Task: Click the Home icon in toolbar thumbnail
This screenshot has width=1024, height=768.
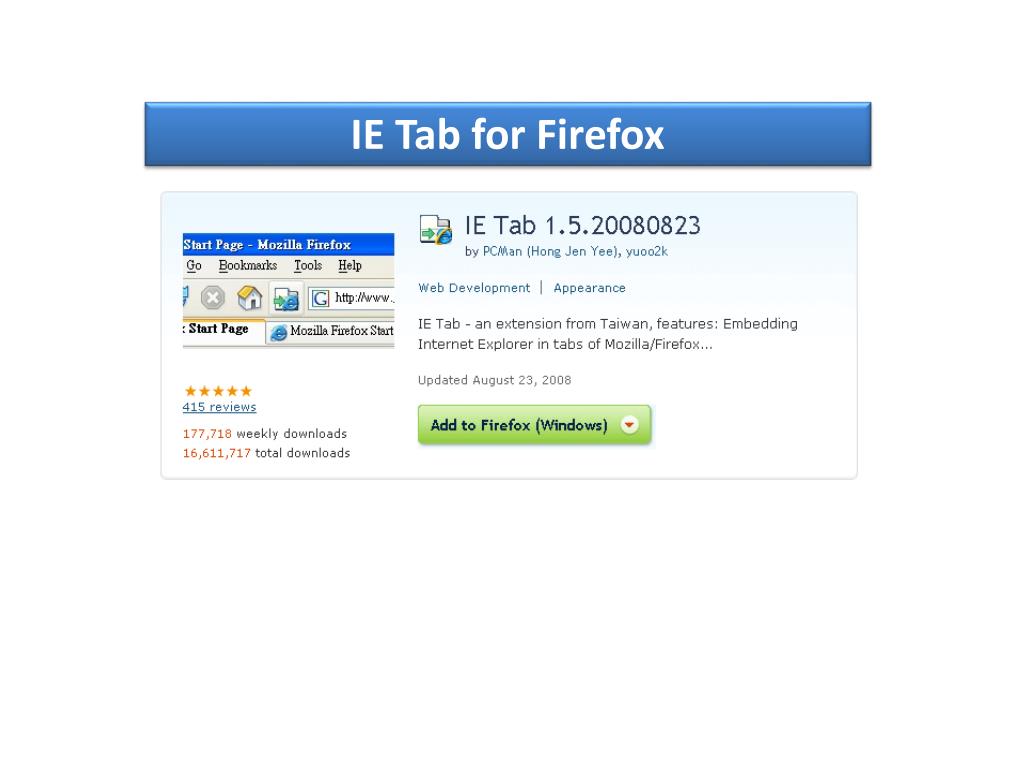Action: 249,298
